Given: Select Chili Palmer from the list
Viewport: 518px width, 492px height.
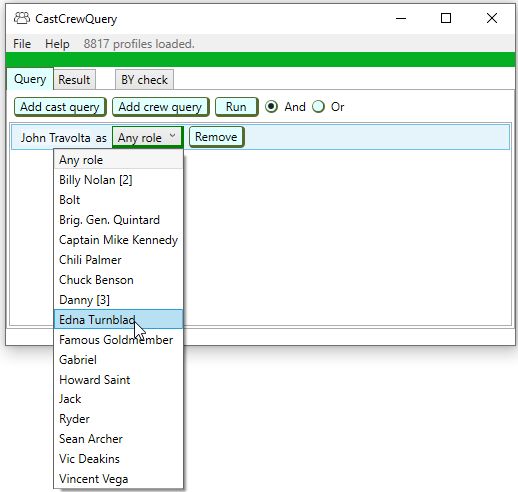Looking at the screenshot, I should (118, 260).
